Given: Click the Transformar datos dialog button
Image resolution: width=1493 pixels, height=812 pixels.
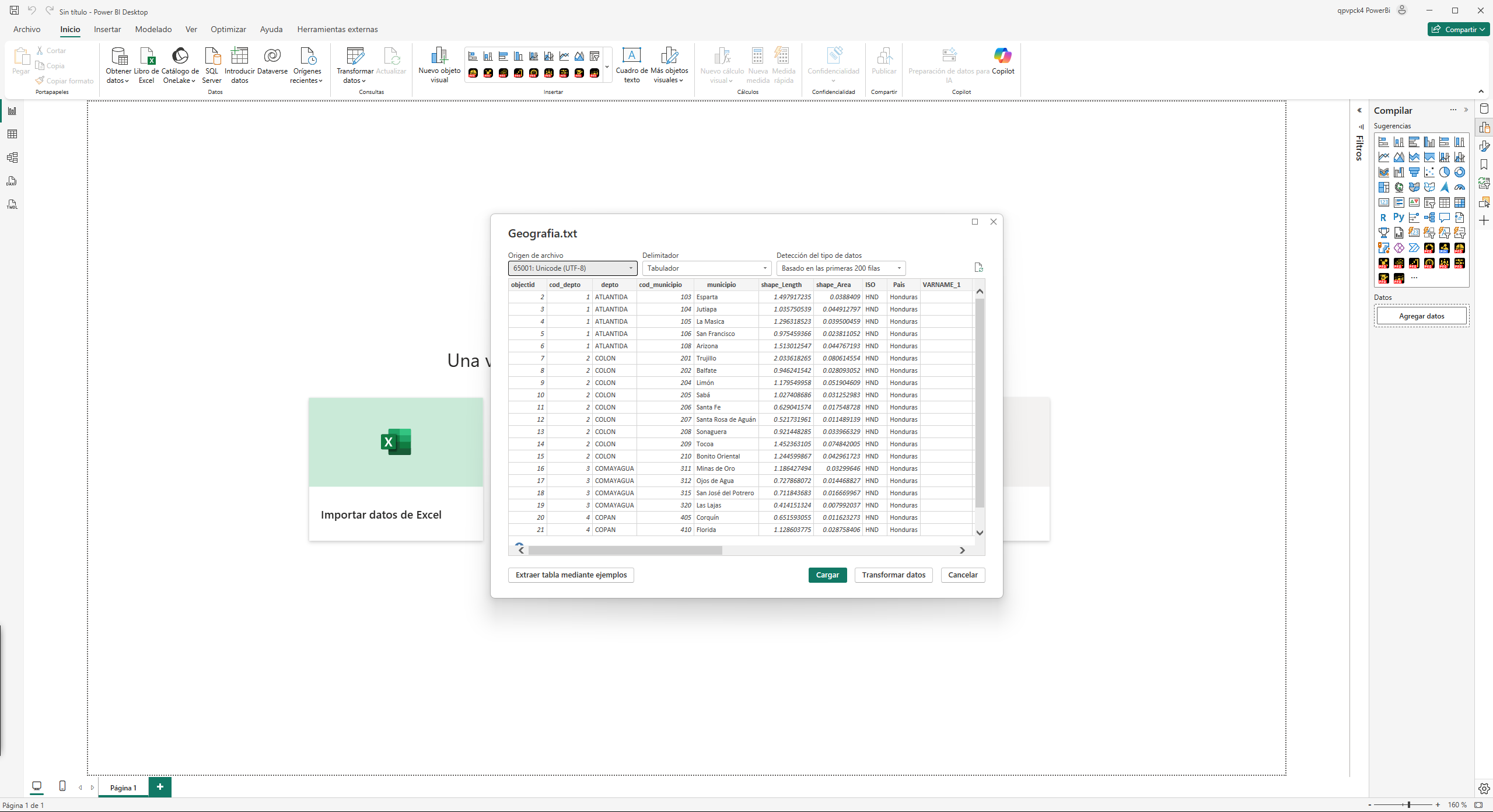Looking at the screenshot, I should click(893, 575).
